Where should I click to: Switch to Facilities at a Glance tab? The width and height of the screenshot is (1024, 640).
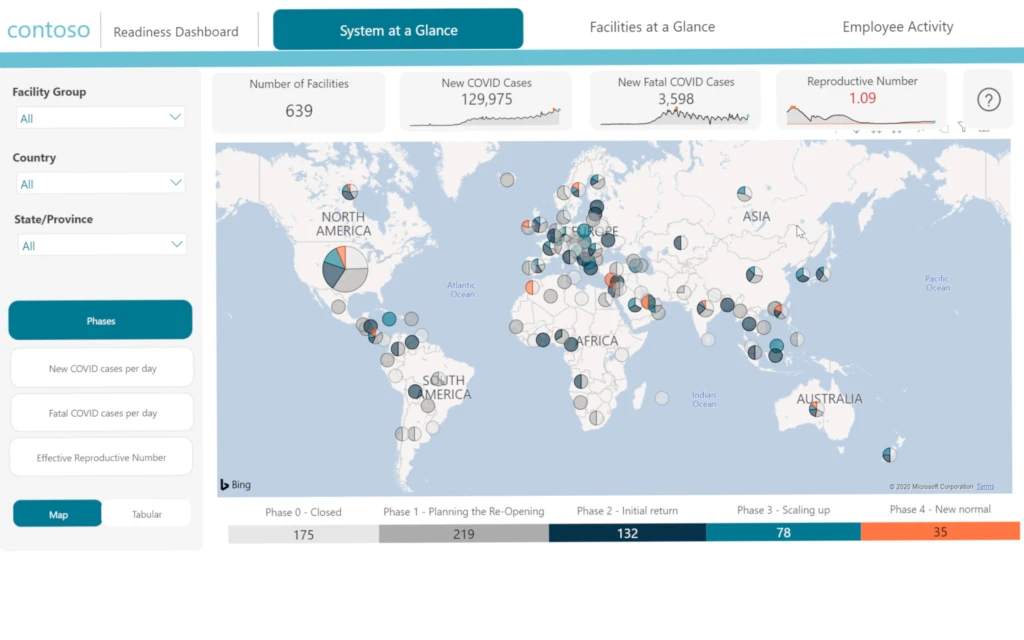(652, 27)
